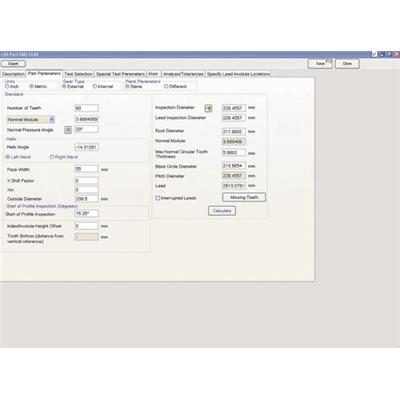Click the Export button
This screenshot has height=400, width=400.
click(x=13, y=63)
